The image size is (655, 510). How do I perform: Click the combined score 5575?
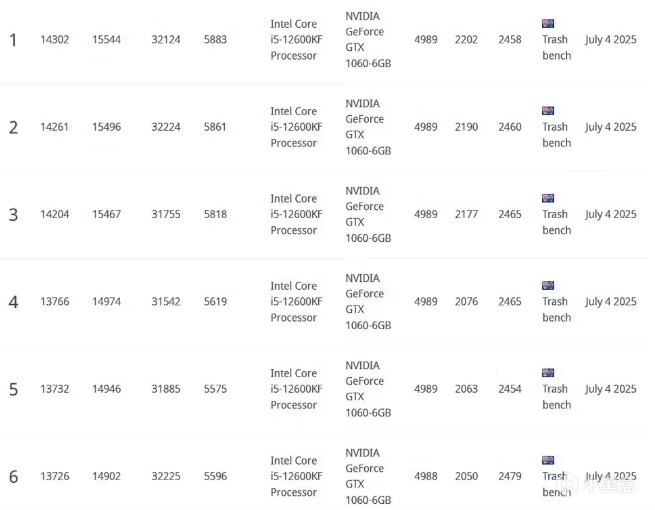pyautogui.click(x=215, y=389)
